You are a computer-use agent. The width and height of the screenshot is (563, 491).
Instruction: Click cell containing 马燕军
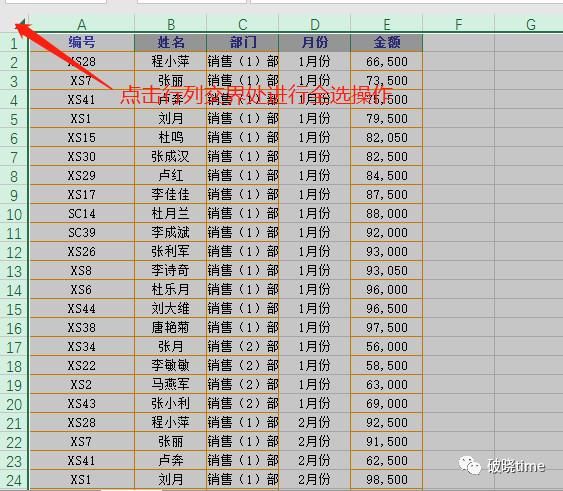point(171,385)
